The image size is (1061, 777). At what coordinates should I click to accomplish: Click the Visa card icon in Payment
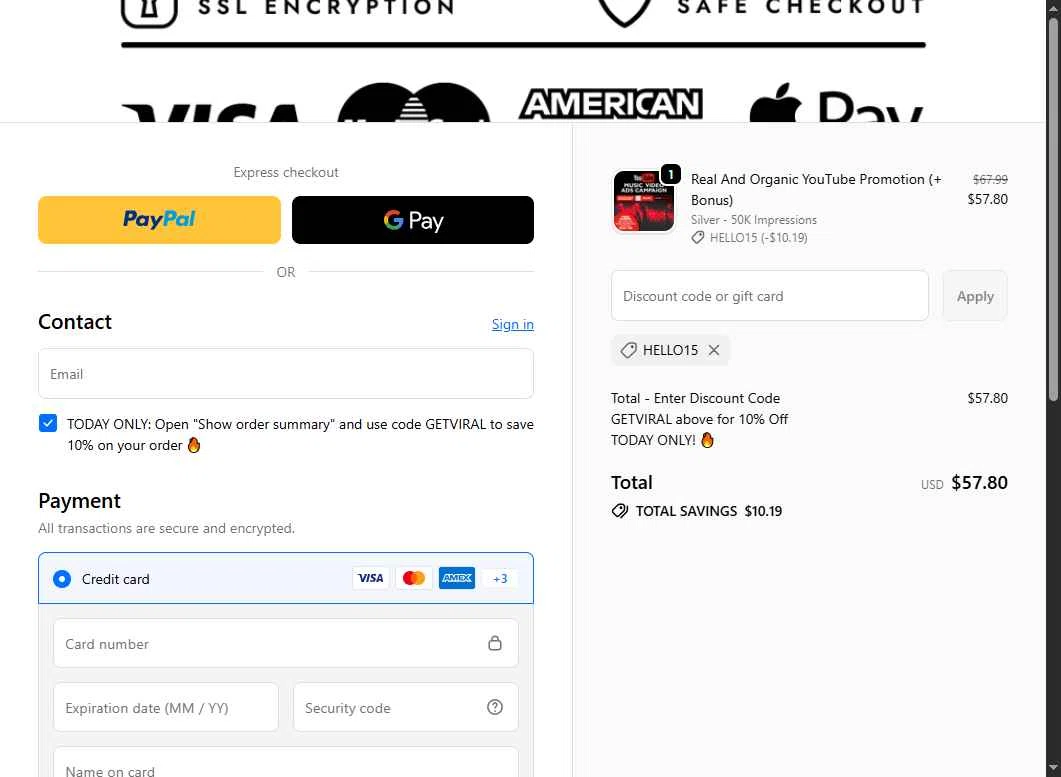click(x=371, y=578)
